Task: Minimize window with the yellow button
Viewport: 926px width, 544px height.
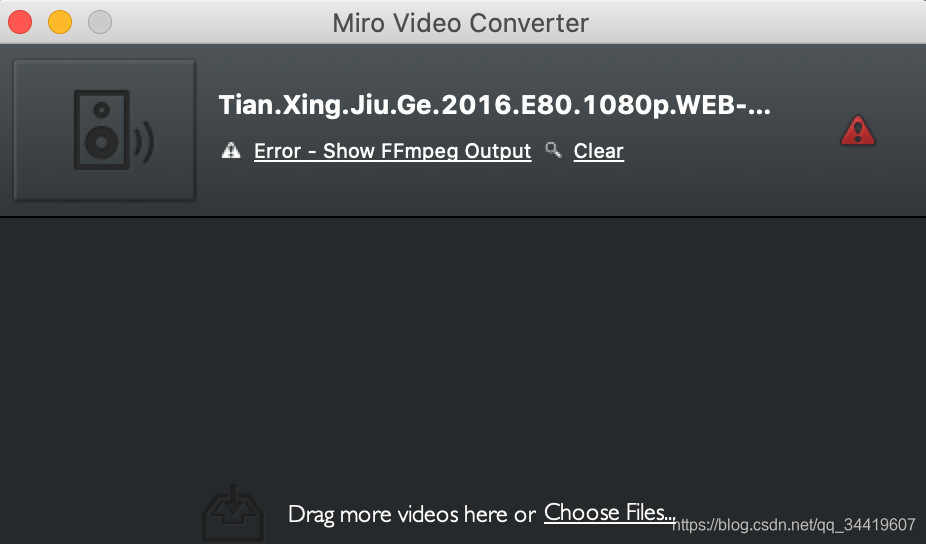Action: pyautogui.click(x=60, y=22)
